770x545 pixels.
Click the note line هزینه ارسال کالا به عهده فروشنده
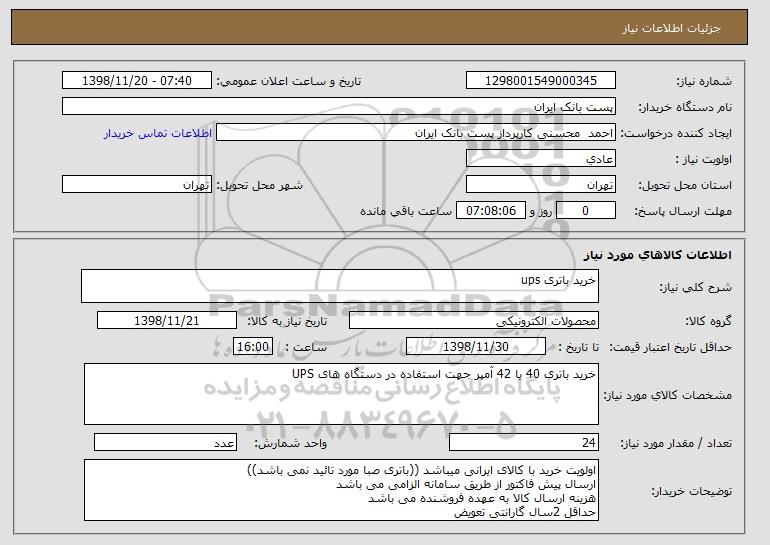click(x=482, y=498)
